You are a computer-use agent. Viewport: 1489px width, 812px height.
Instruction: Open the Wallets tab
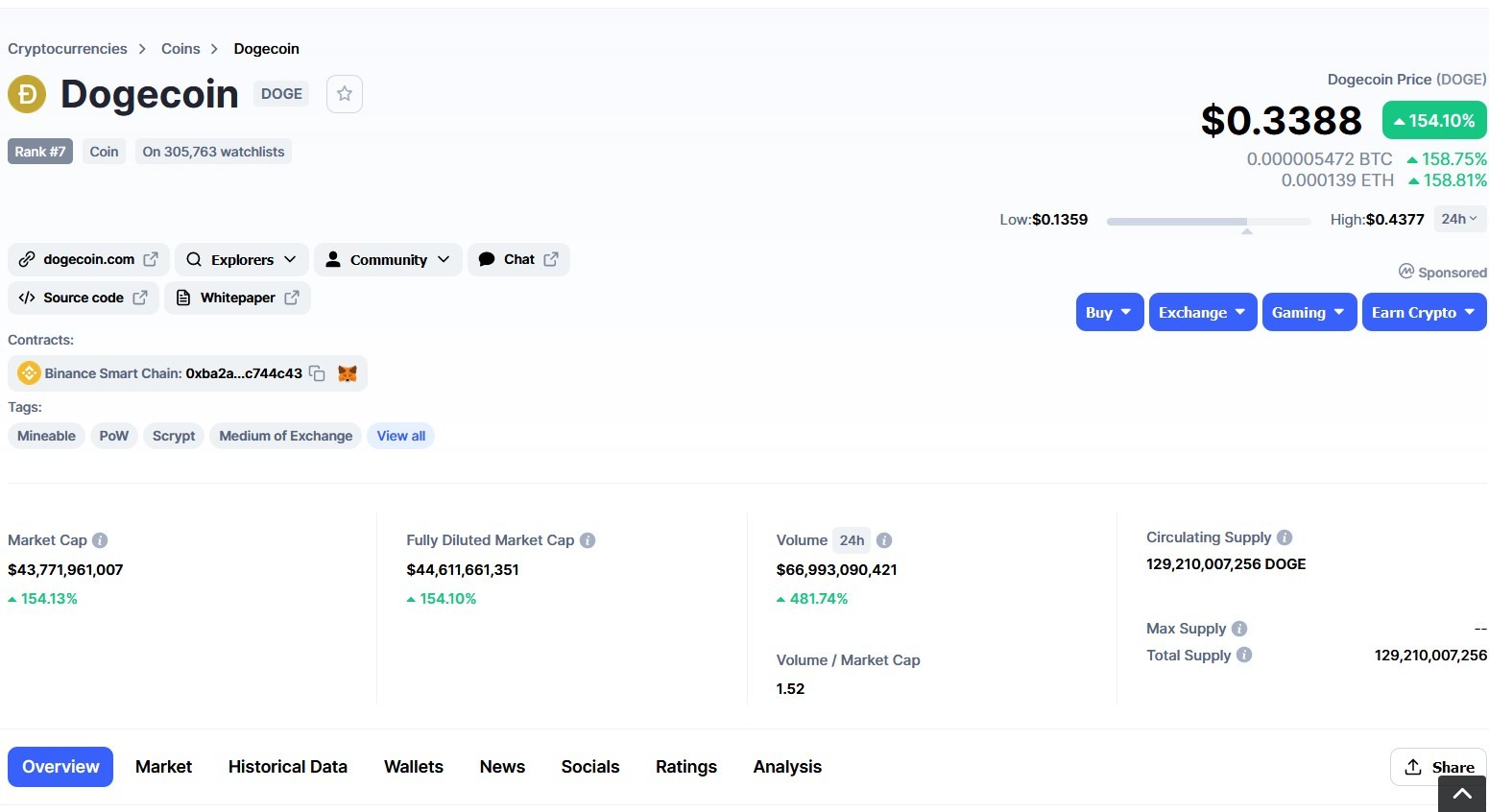tap(414, 767)
